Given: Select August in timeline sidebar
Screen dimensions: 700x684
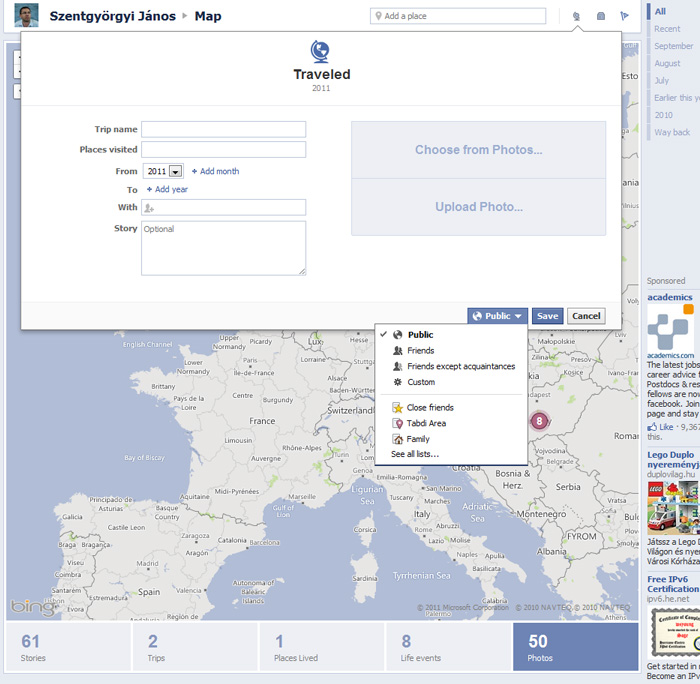Looking at the screenshot, I should 667,63.
